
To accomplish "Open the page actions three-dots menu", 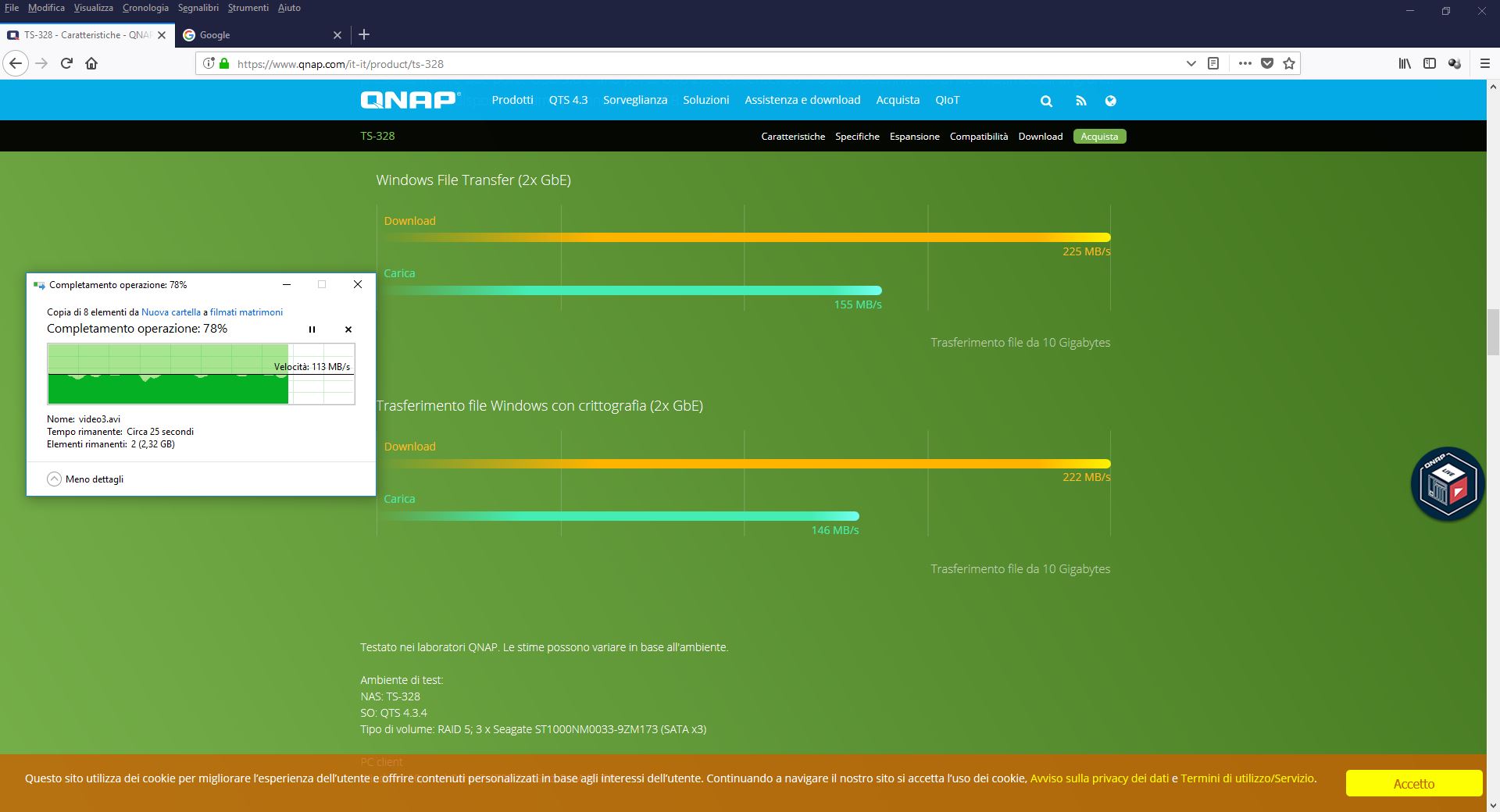I will tap(1245, 64).
